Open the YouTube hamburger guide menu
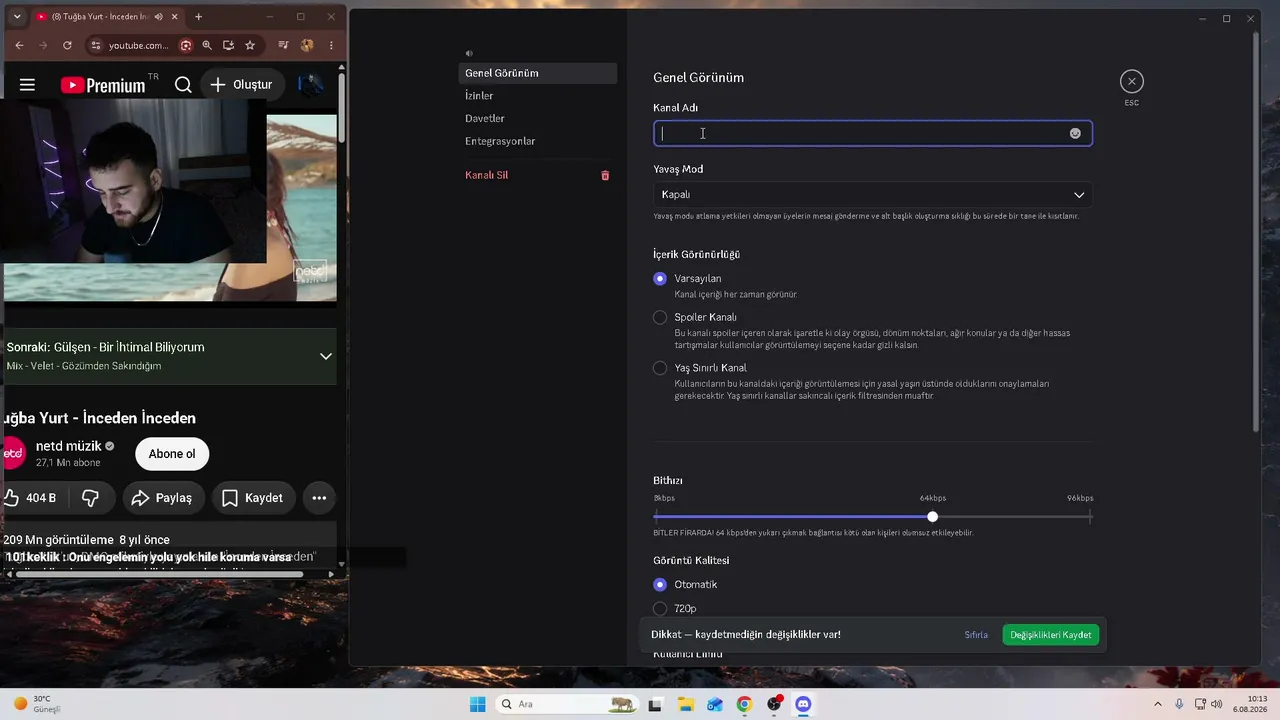 point(27,85)
